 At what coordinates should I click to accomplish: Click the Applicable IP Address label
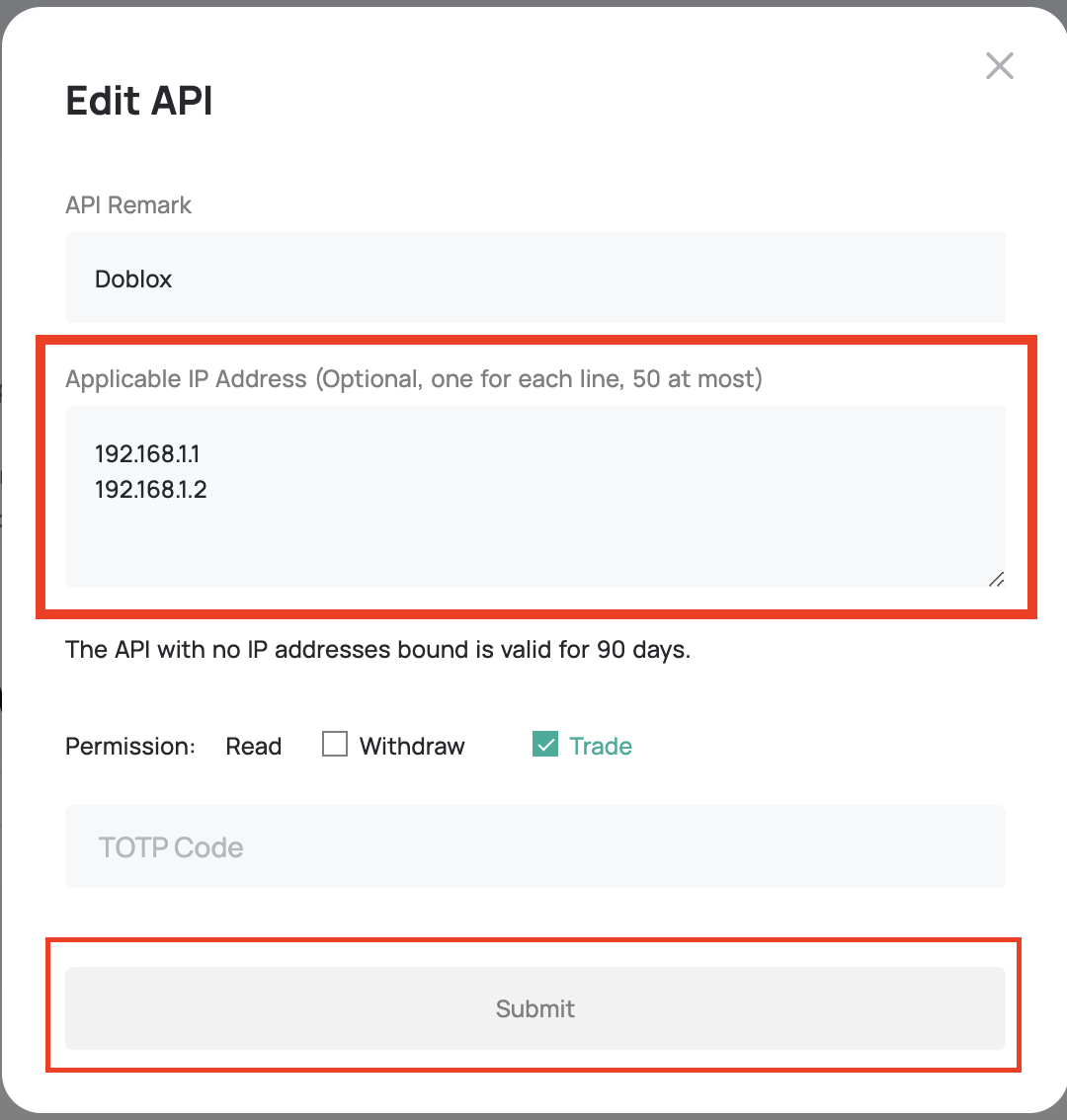coord(413,379)
